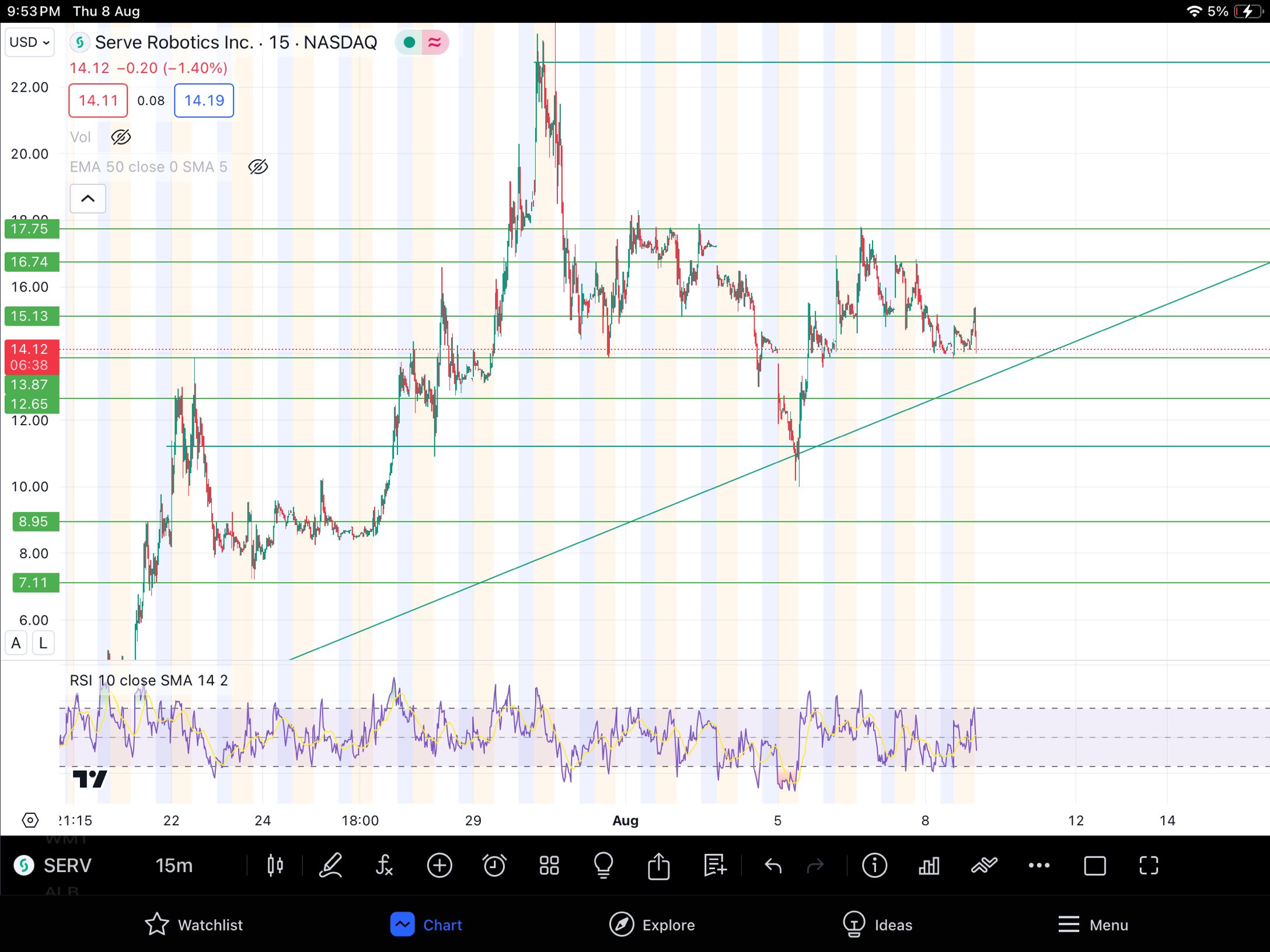Image resolution: width=1270 pixels, height=952 pixels.
Task: Select the 13.87 price level label
Action: click(x=32, y=384)
